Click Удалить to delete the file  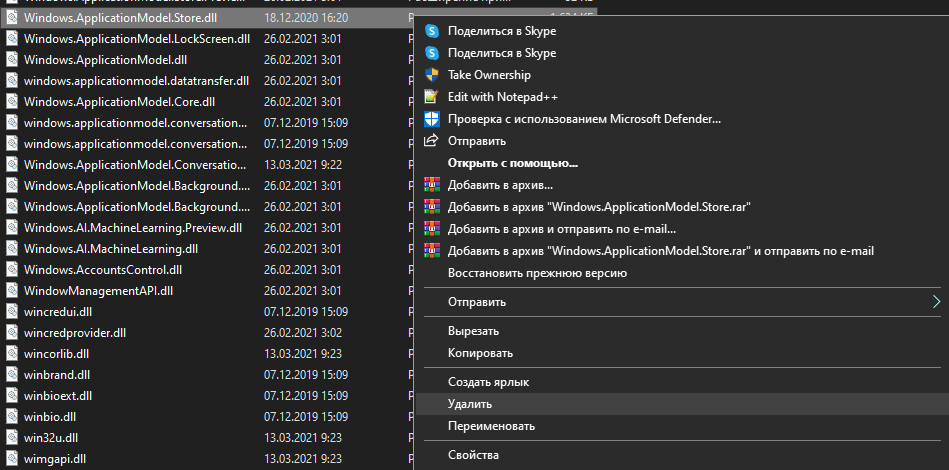pyautogui.click(x=470, y=403)
